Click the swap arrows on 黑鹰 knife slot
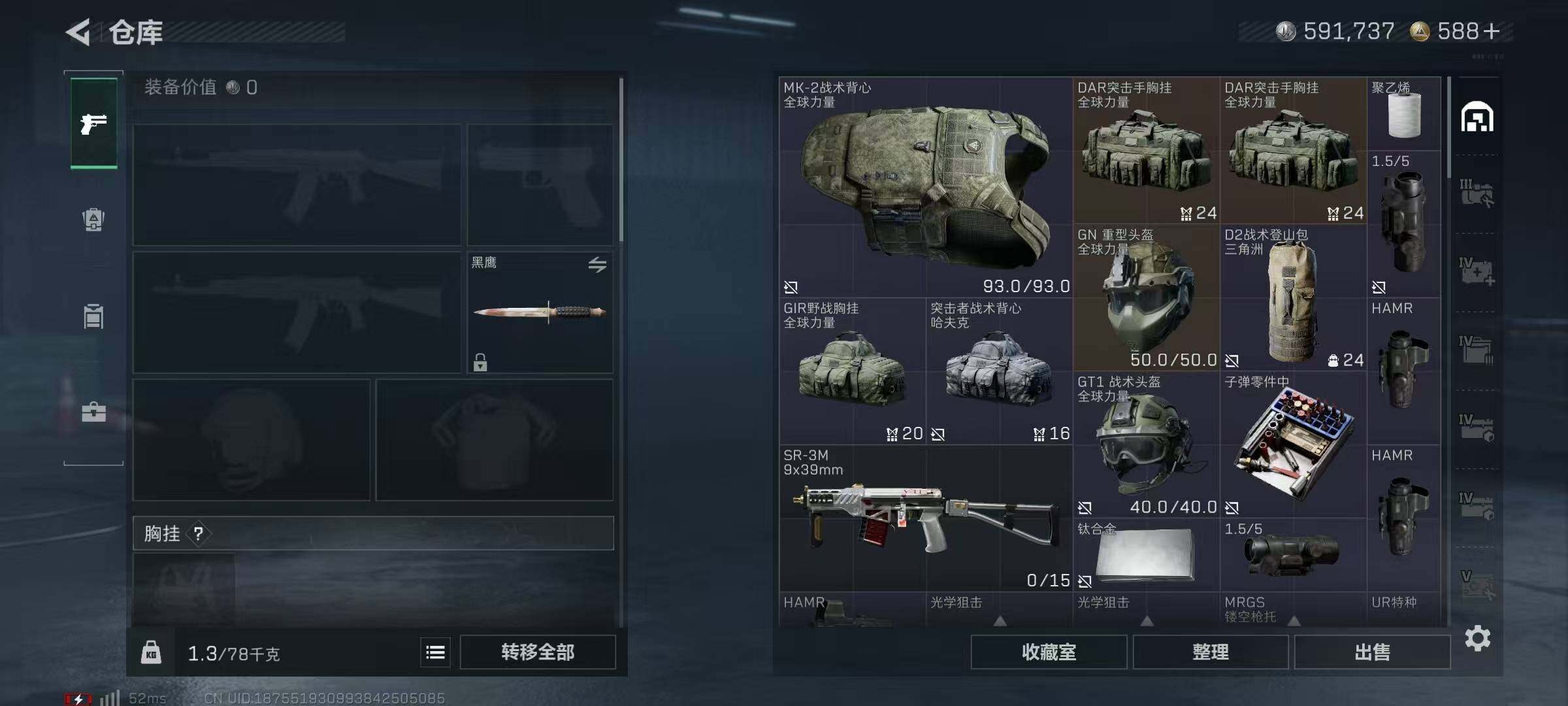Screen dimensions: 1568x706 (597, 265)
